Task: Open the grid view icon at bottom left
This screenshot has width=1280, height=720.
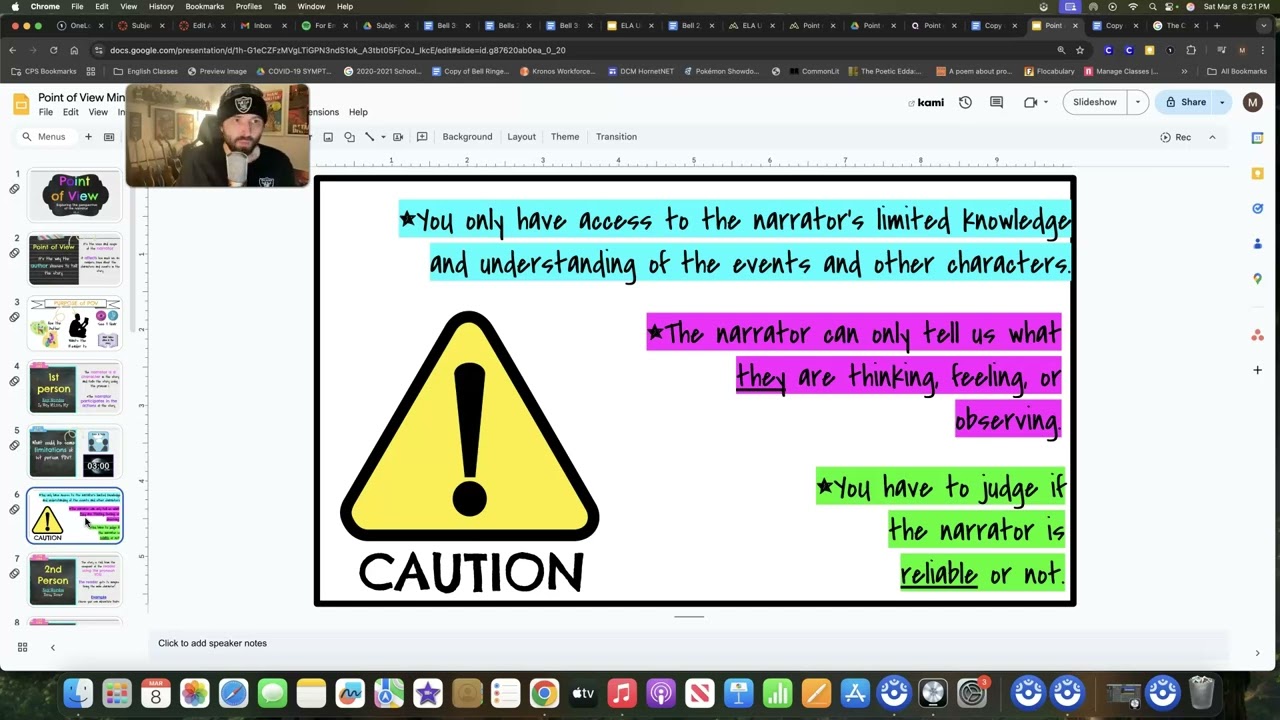Action: pyautogui.click(x=22, y=647)
